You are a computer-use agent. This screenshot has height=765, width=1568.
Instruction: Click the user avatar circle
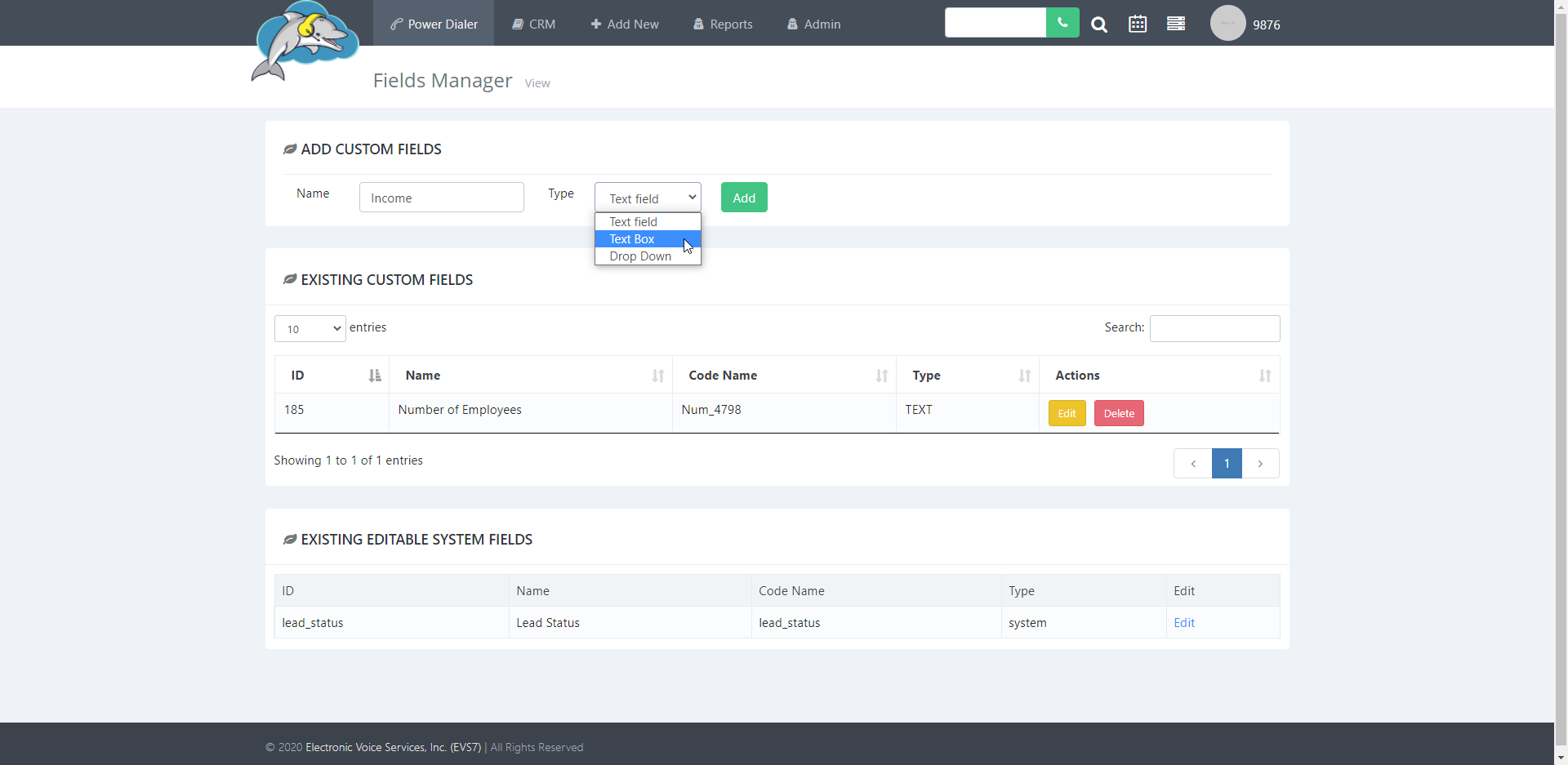click(1227, 23)
